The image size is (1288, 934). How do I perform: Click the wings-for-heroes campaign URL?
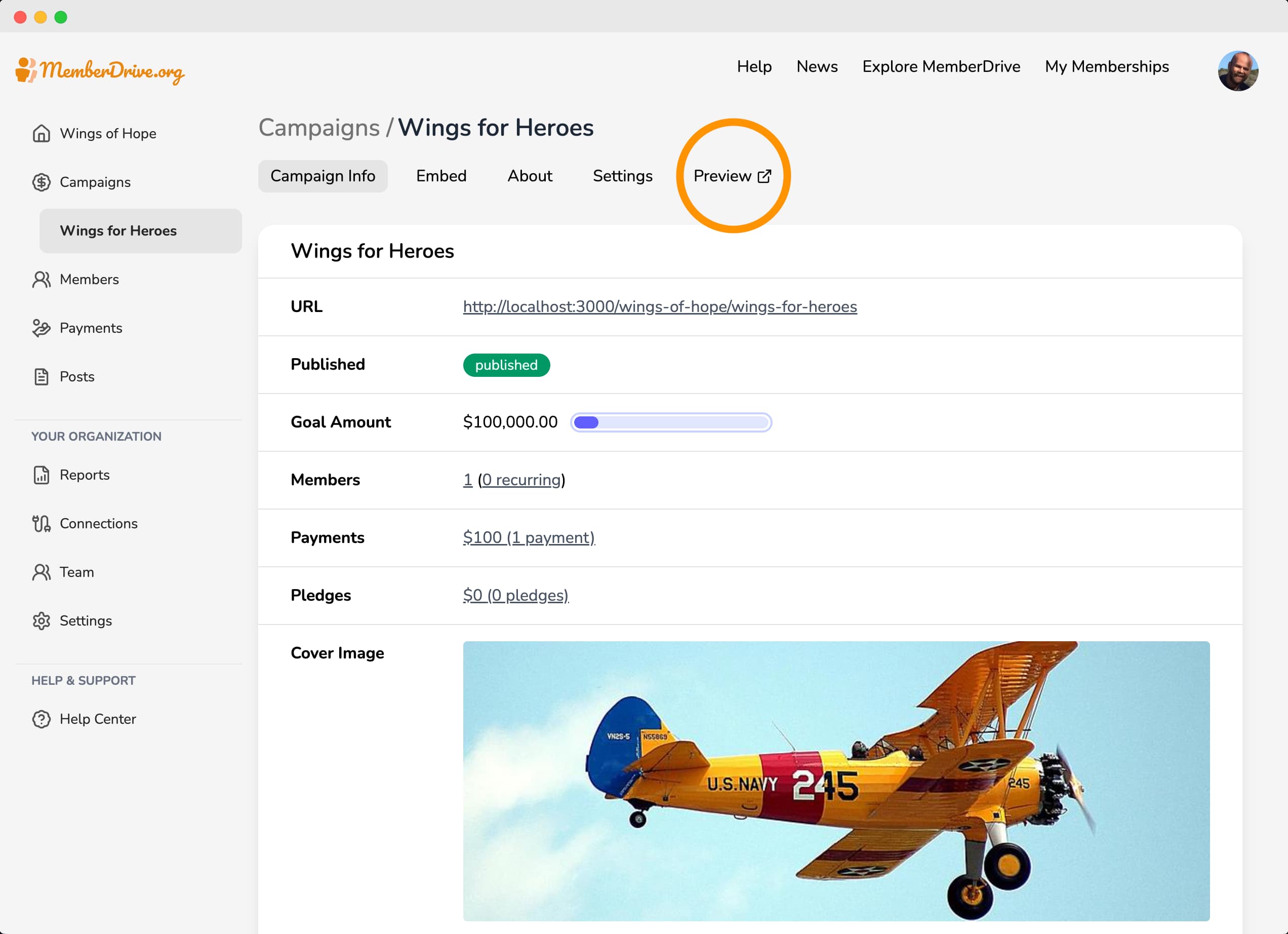coord(659,306)
